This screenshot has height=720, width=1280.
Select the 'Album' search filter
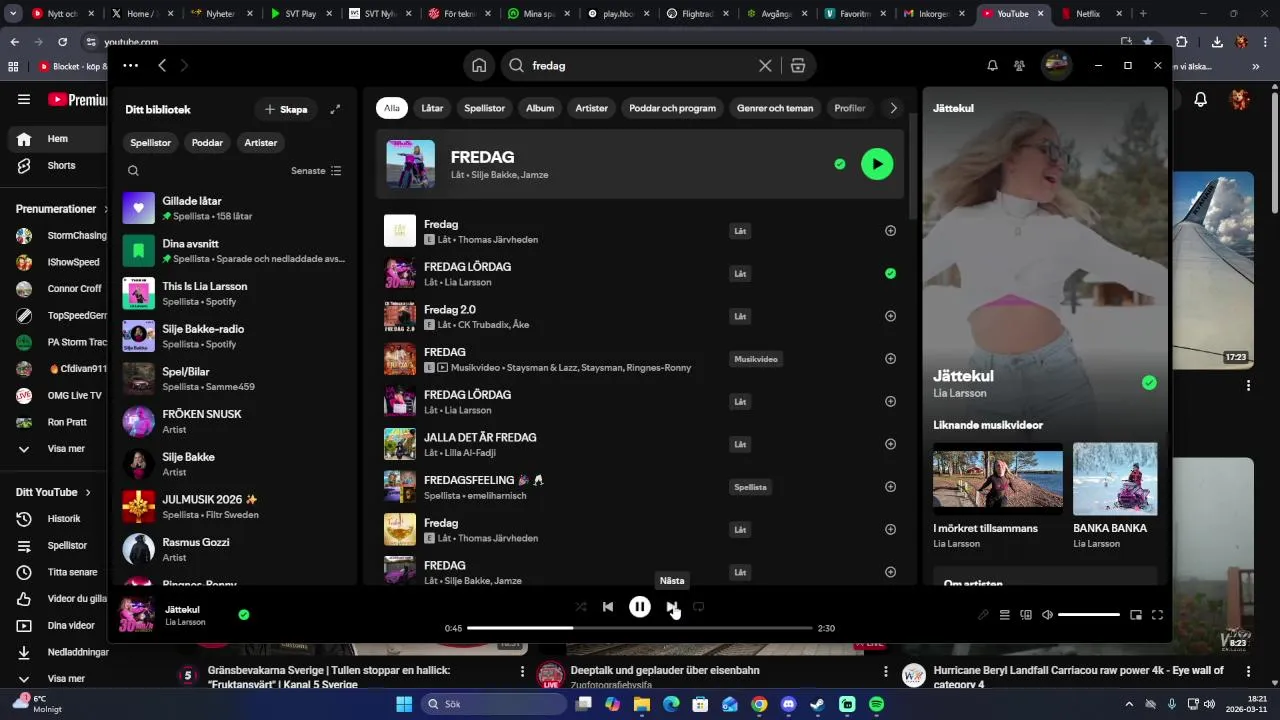pyautogui.click(x=540, y=108)
